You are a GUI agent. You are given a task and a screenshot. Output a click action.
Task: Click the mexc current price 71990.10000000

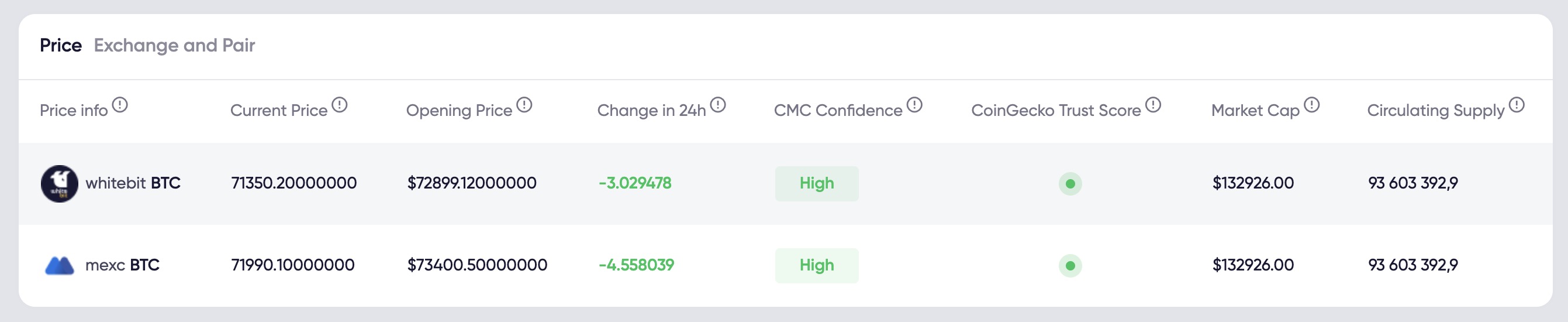click(293, 265)
